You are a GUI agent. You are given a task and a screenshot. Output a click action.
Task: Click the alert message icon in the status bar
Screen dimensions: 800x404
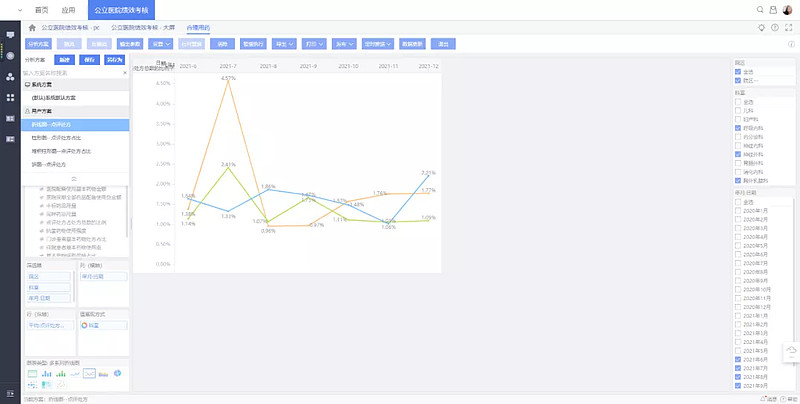click(x=763, y=399)
